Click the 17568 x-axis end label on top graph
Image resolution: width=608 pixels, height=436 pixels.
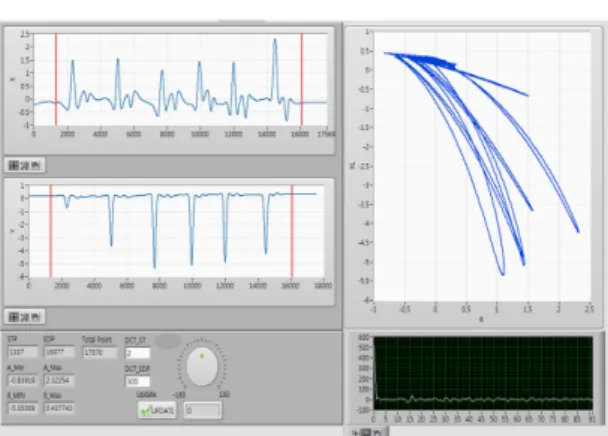click(326, 134)
